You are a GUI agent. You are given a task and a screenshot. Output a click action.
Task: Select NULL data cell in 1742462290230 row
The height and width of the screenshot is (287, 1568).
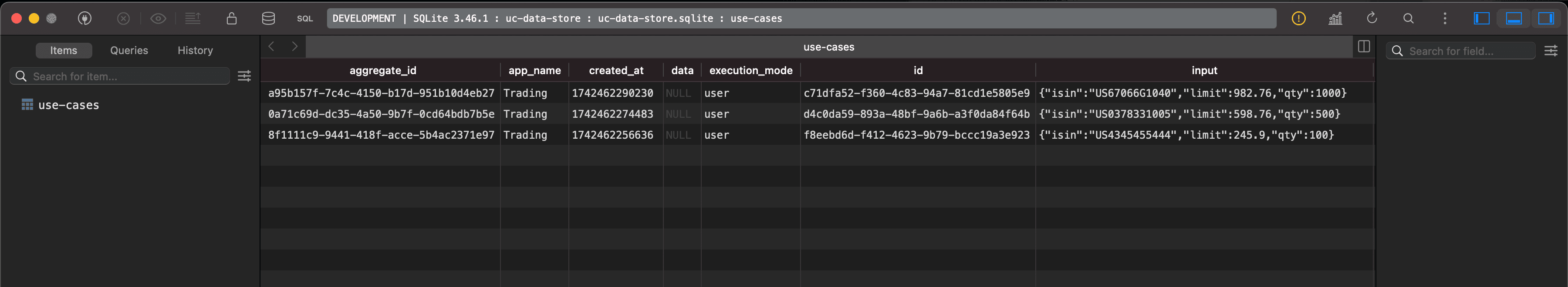[x=682, y=93]
